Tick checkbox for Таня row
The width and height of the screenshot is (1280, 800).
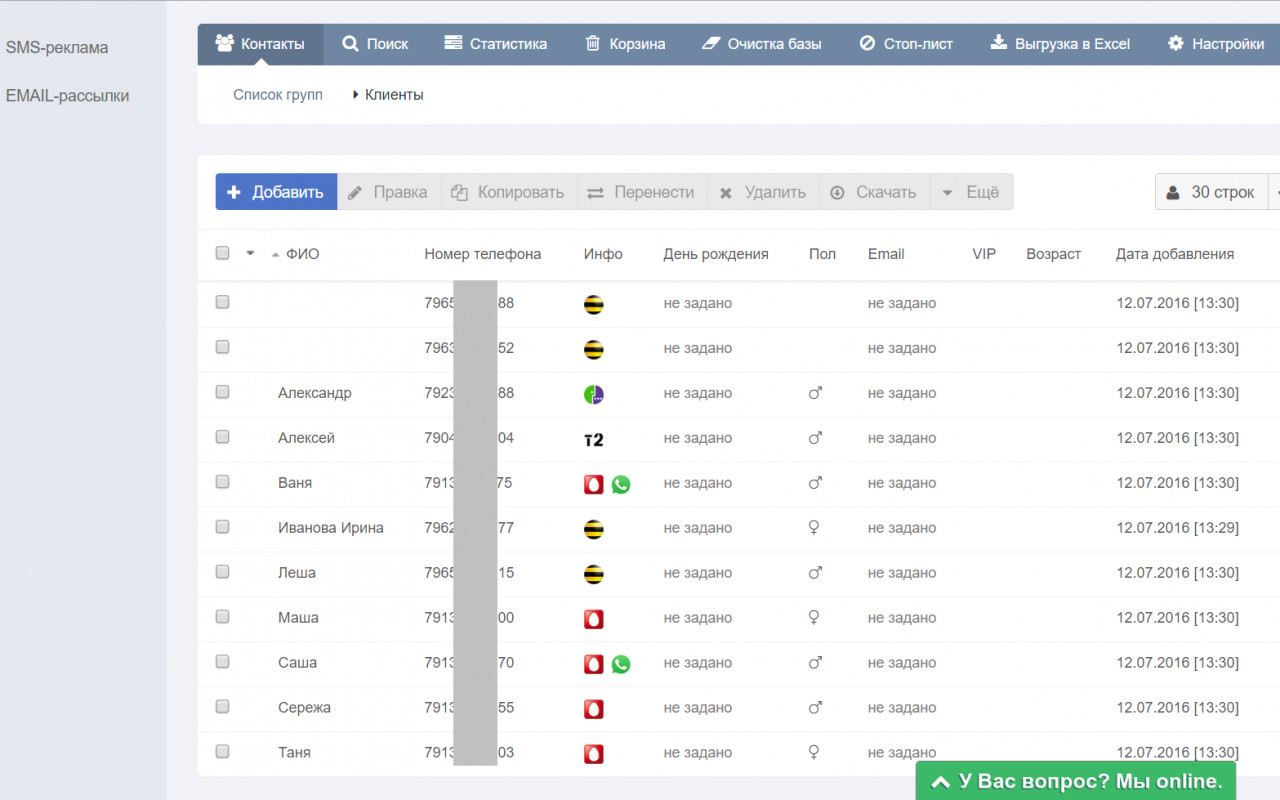(222, 751)
